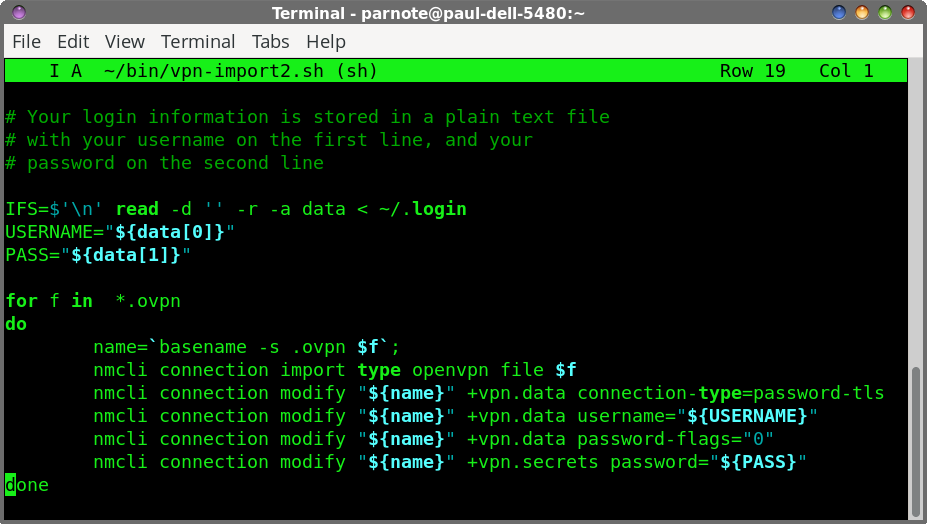
Task: Open the Tabs menu
Action: pos(270,42)
